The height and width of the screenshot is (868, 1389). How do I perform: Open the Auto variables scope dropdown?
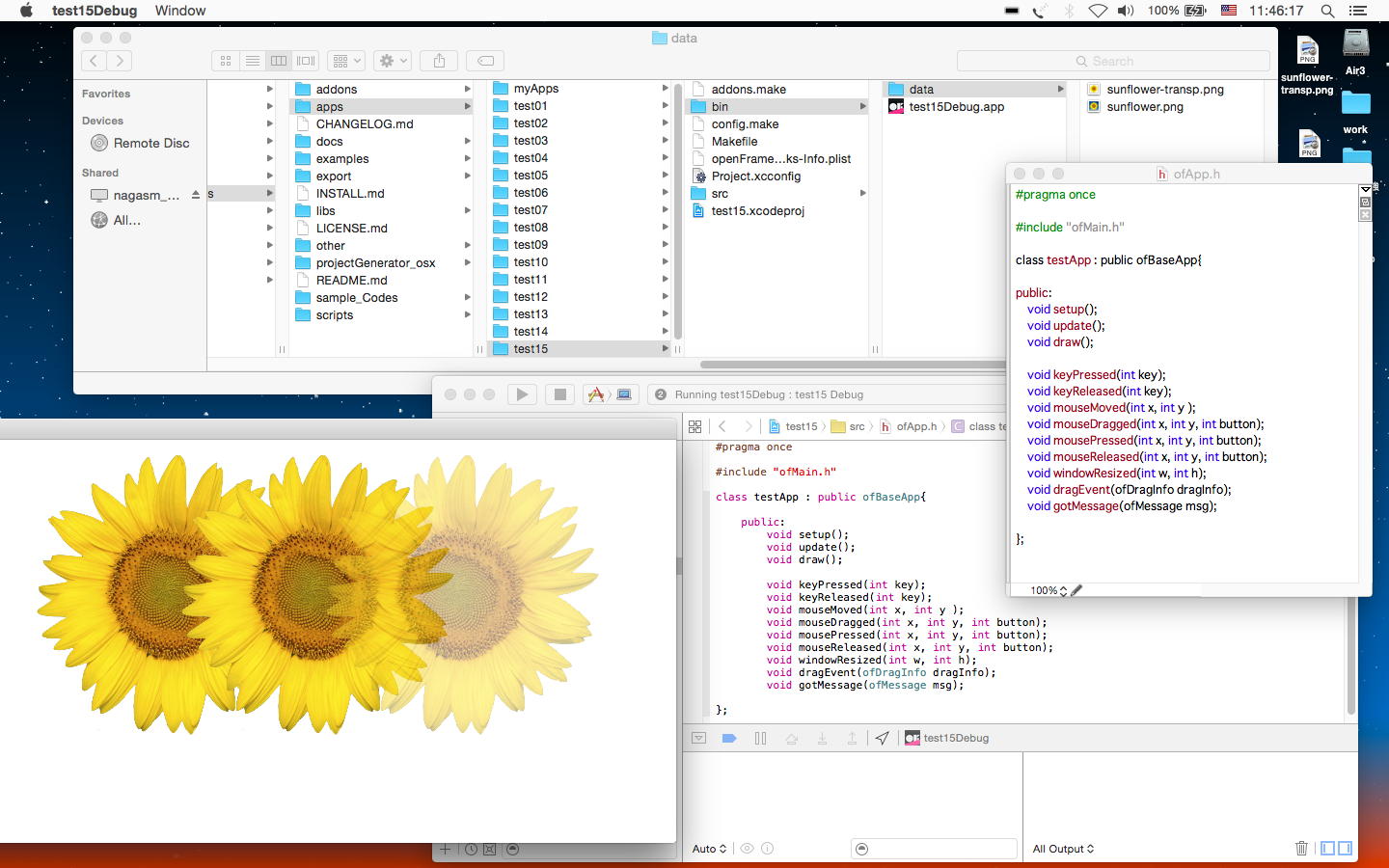coord(709,849)
